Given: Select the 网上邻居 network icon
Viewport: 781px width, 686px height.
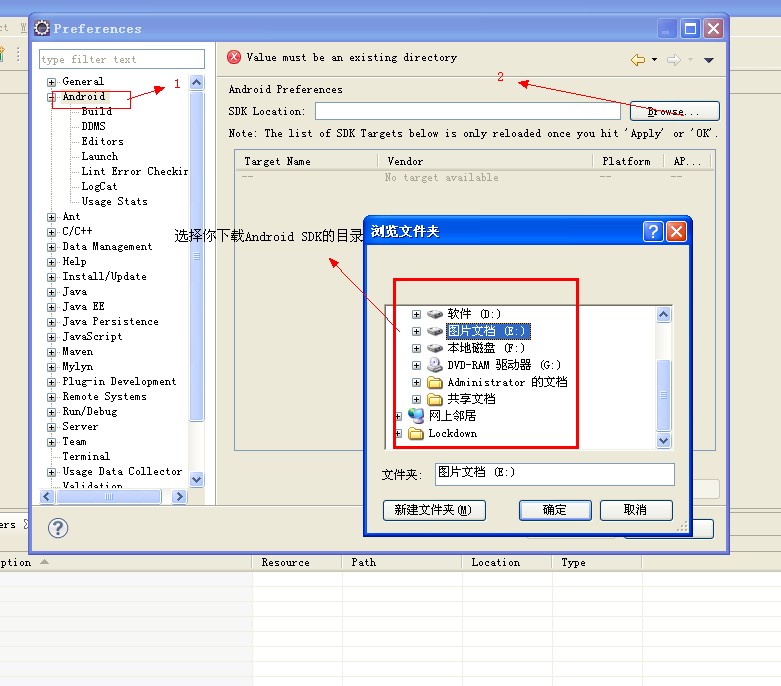Looking at the screenshot, I should coord(416,415).
